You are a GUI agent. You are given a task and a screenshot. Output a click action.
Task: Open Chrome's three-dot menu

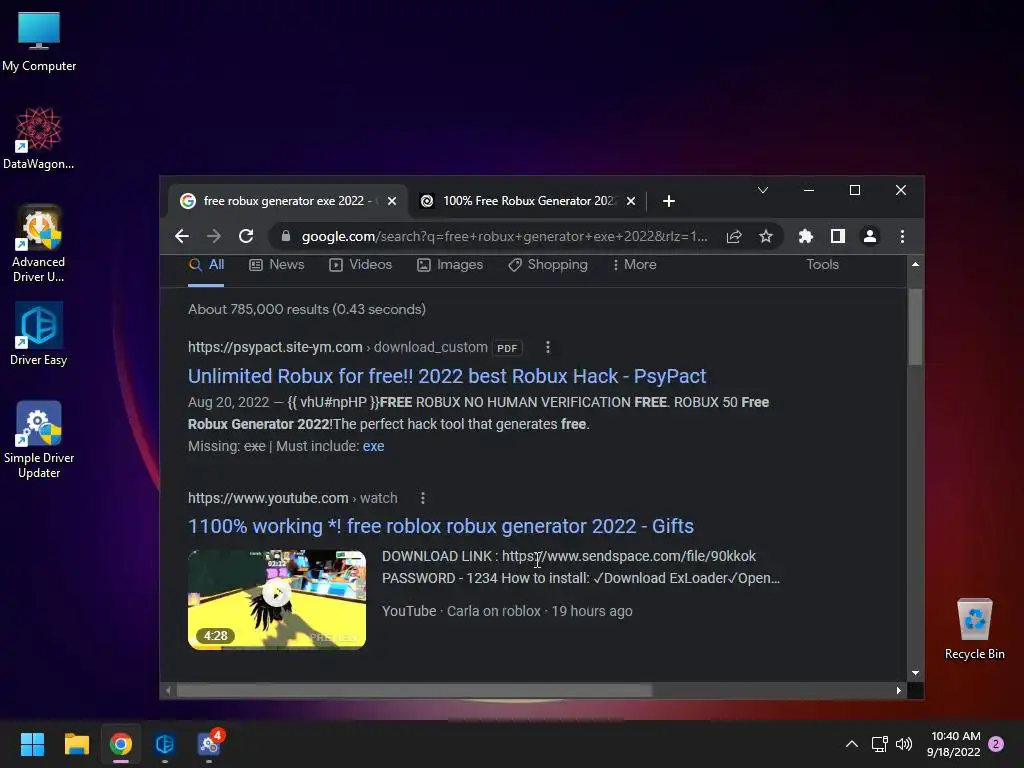click(902, 236)
